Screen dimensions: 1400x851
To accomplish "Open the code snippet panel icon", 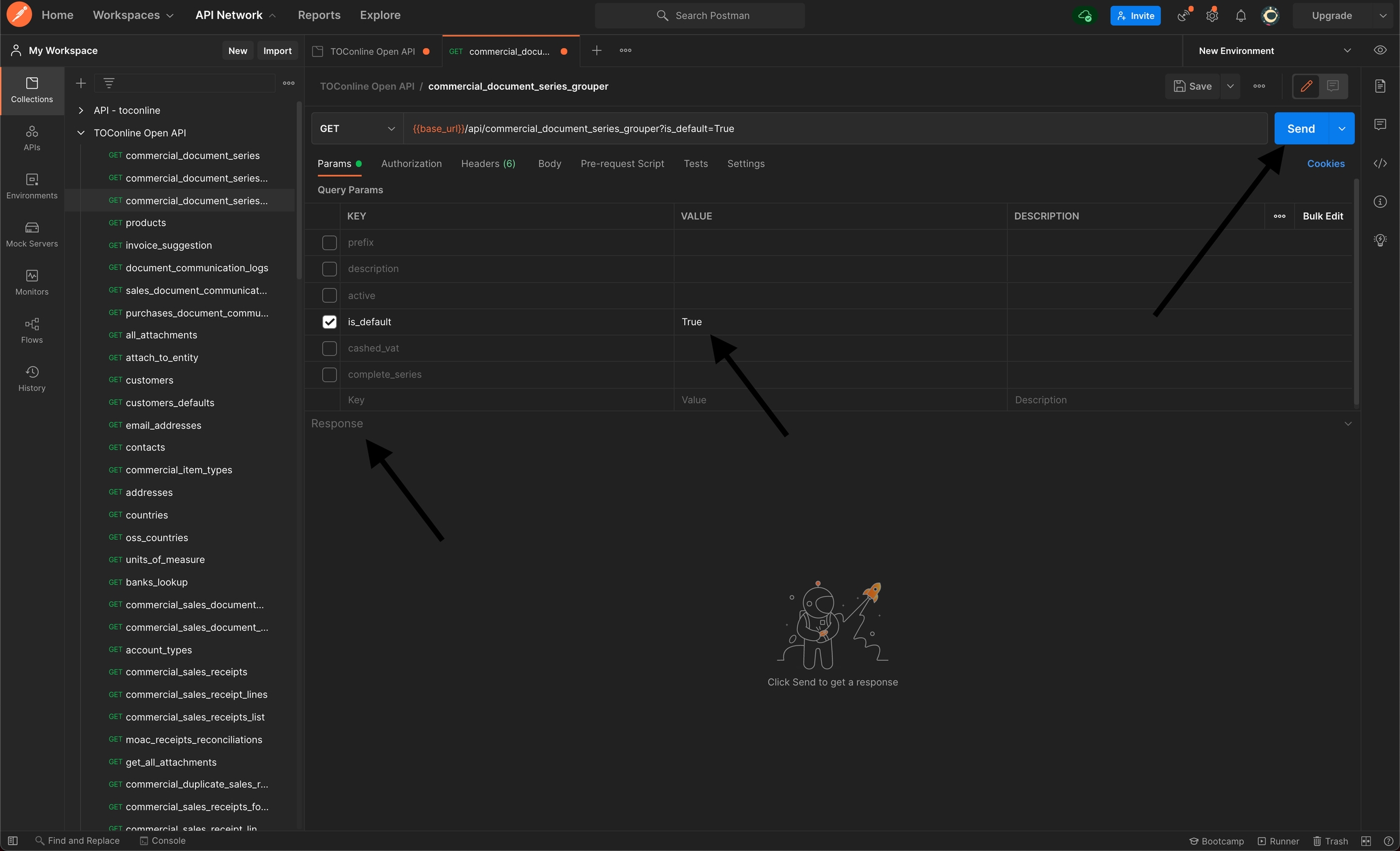I will pos(1380,164).
